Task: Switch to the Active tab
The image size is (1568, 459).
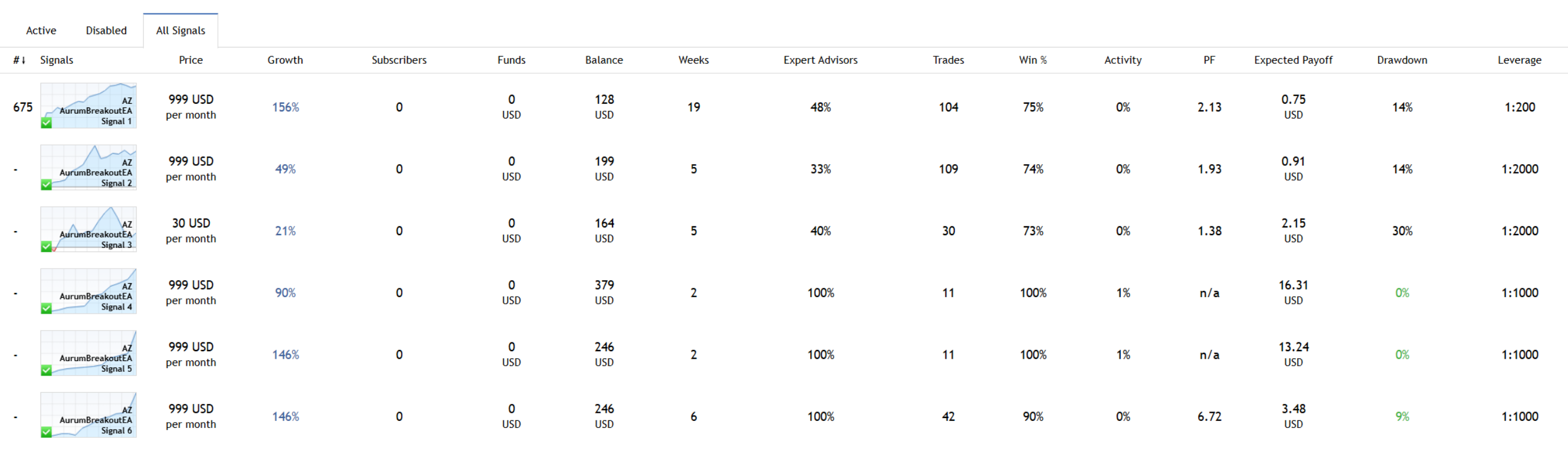Action: point(42,30)
